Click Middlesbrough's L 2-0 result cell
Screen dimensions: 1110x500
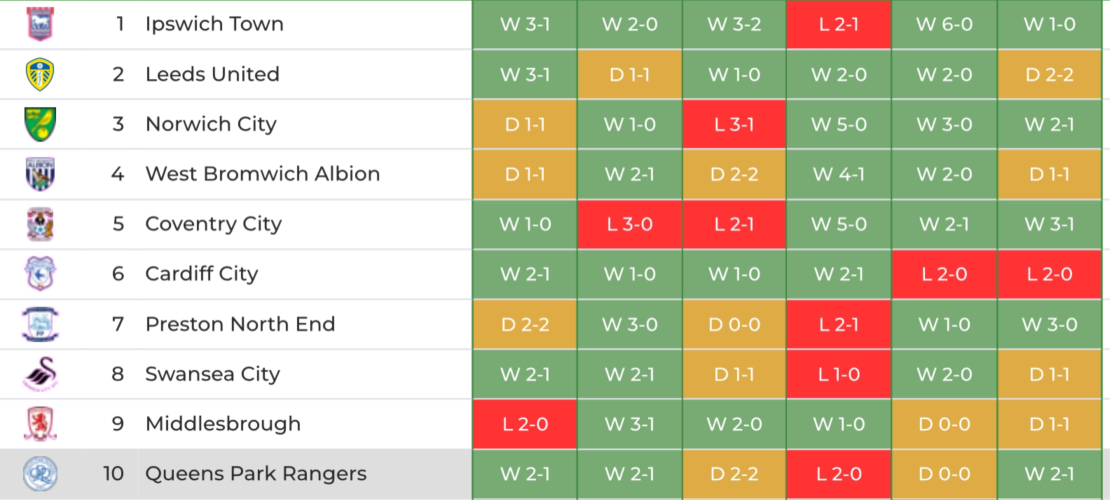click(x=525, y=424)
